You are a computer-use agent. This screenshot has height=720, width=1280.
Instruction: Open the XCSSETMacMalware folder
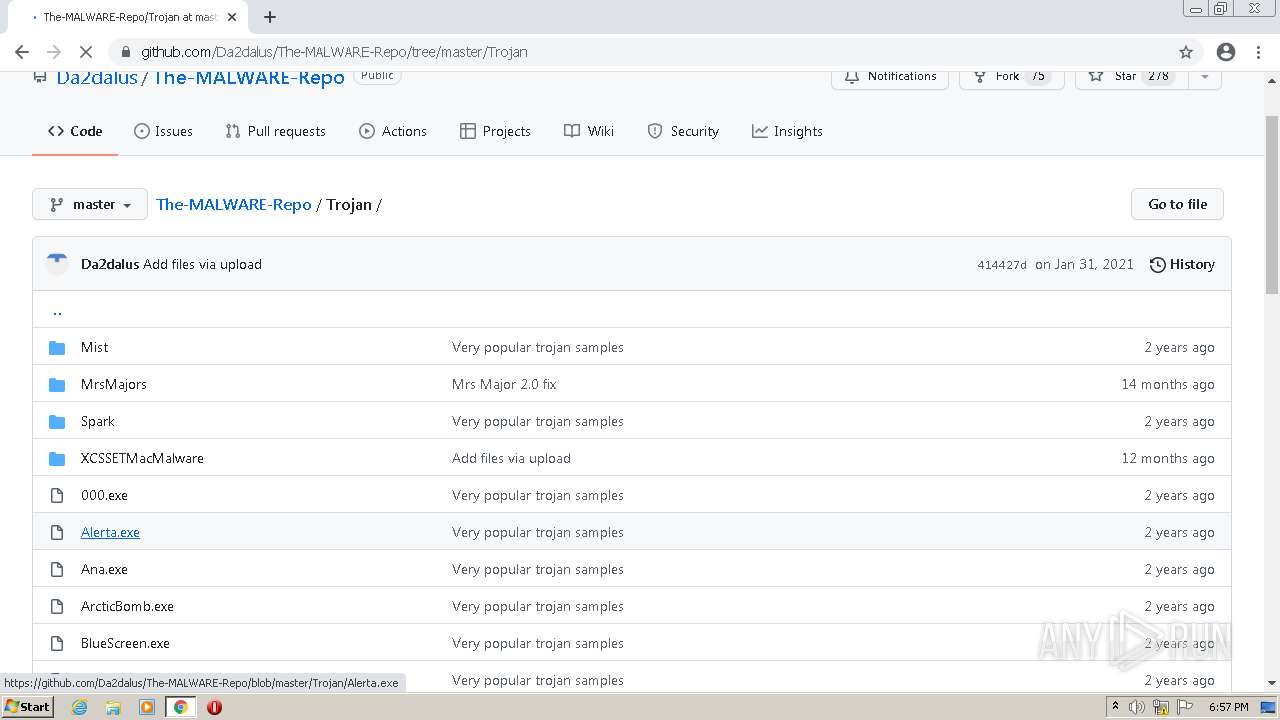tap(142, 458)
